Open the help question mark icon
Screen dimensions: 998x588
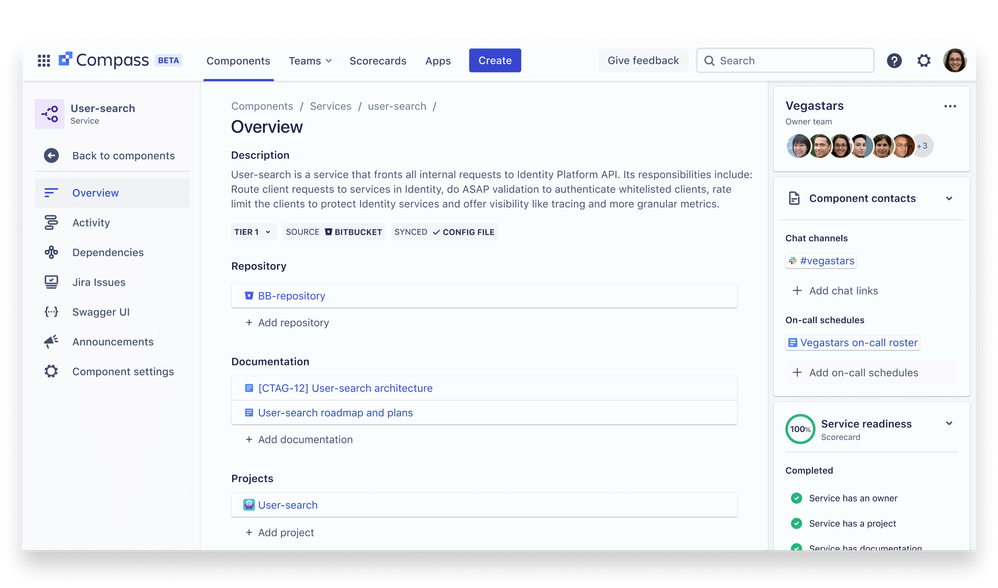[894, 60]
